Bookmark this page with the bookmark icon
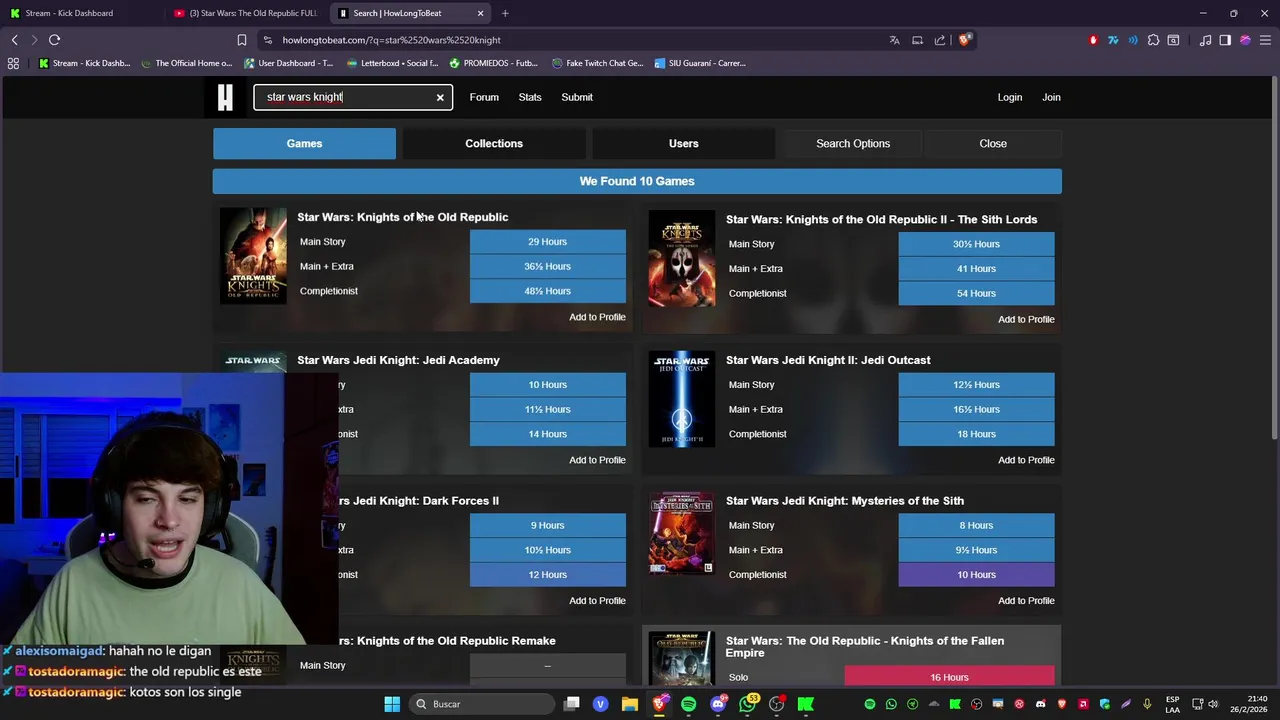The image size is (1280, 720). tap(241, 40)
